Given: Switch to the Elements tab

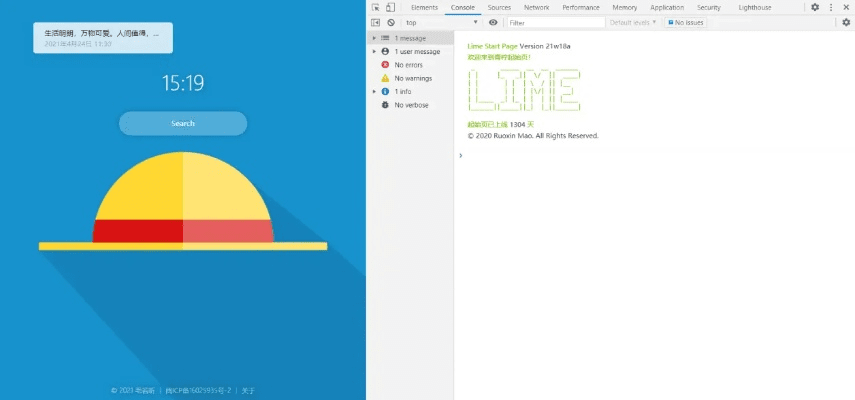Looking at the screenshot, I should point(425,7).
